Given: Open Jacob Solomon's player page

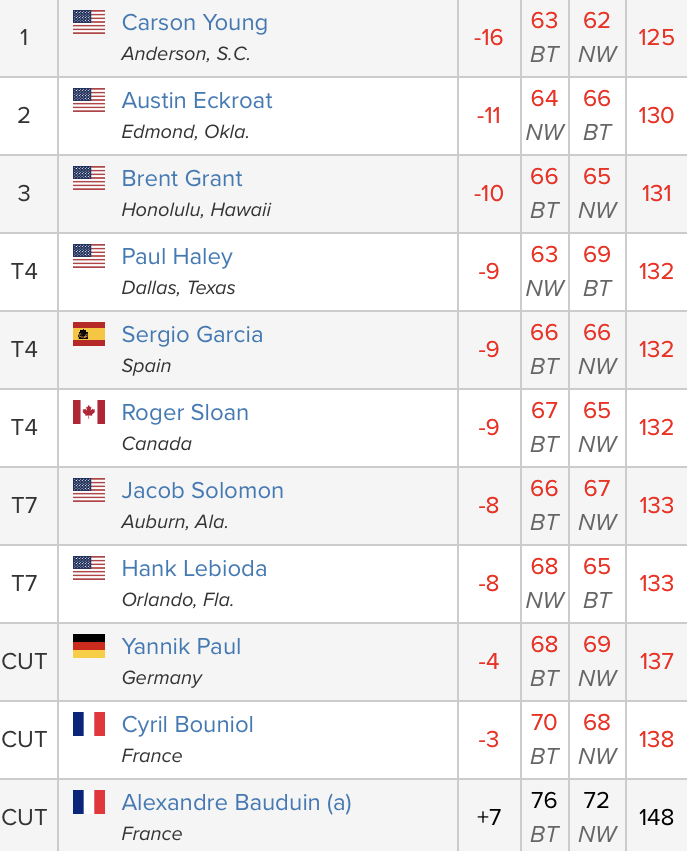Looking at the screenshot, I should [202, 490].
